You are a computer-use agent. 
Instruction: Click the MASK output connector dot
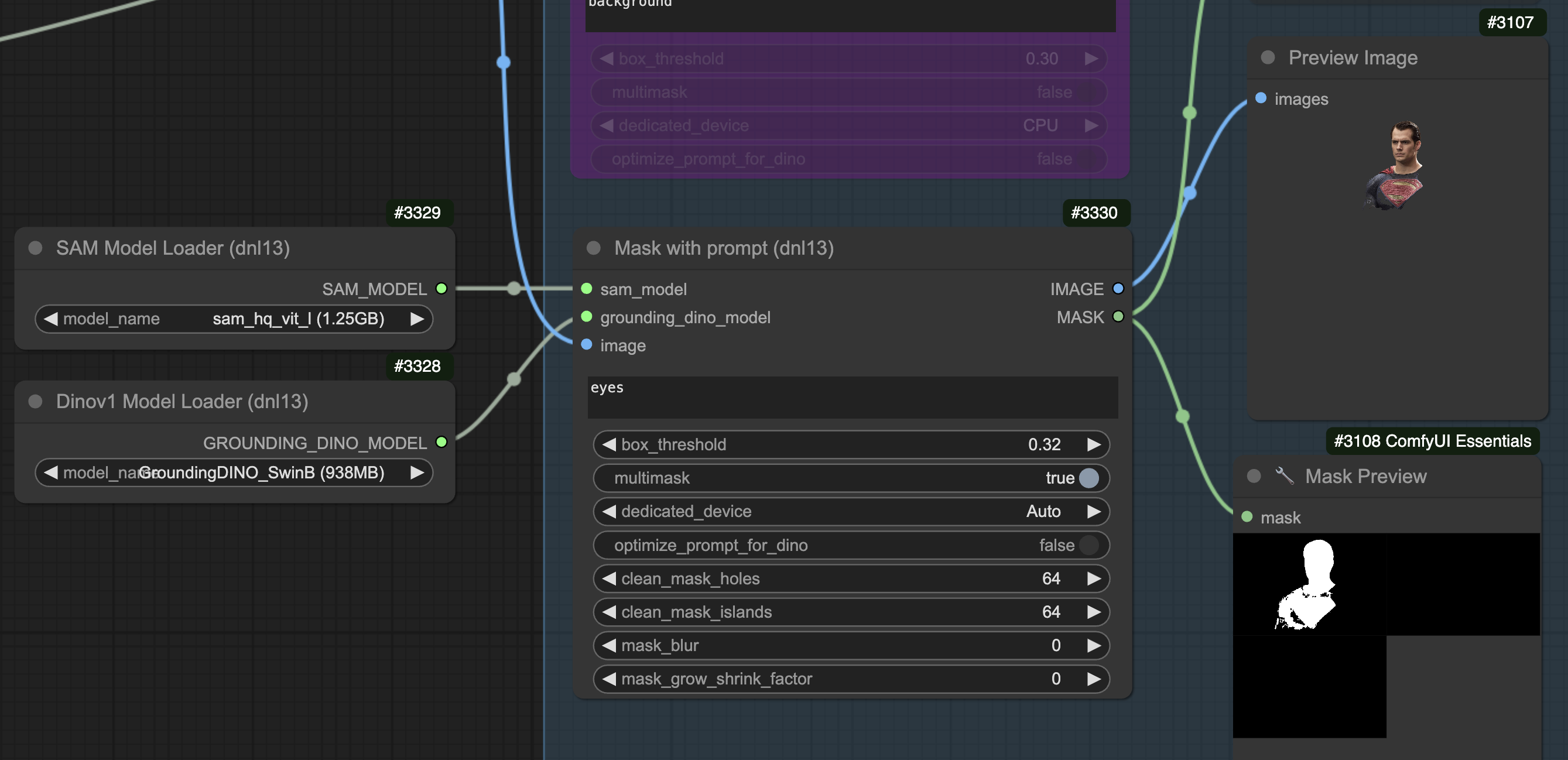point(1118,316)
